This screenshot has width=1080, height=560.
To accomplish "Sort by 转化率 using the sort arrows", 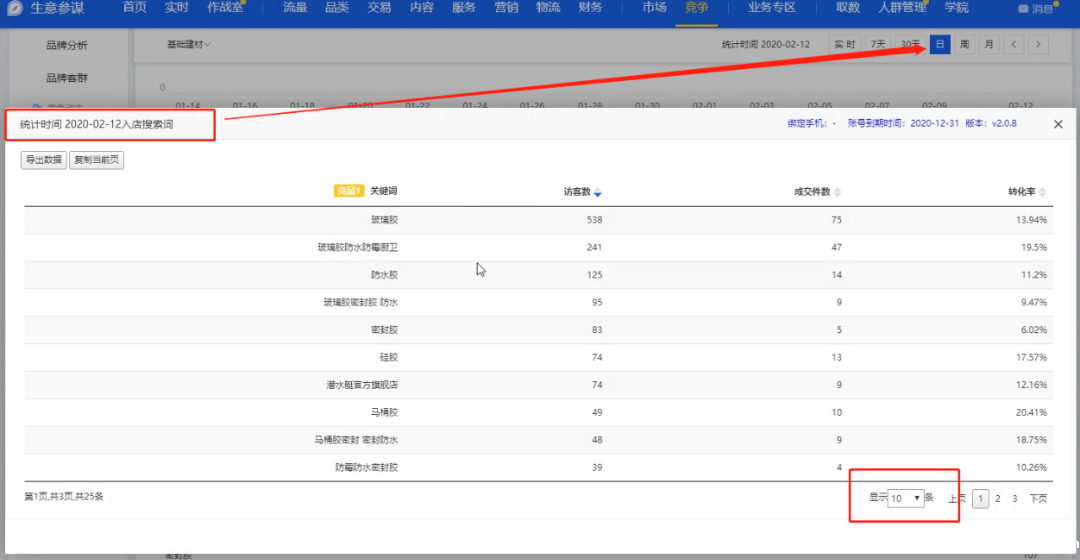I will point(1043,192).
